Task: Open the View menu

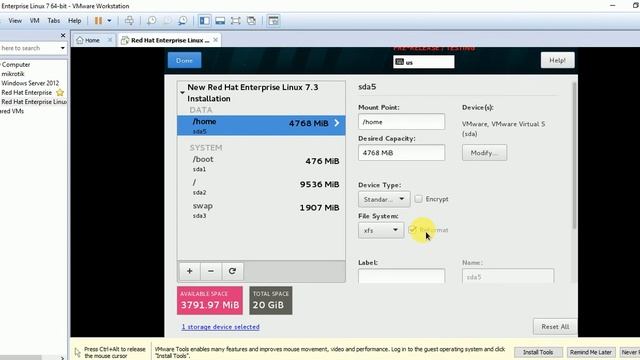Action: tap(15, 20)
